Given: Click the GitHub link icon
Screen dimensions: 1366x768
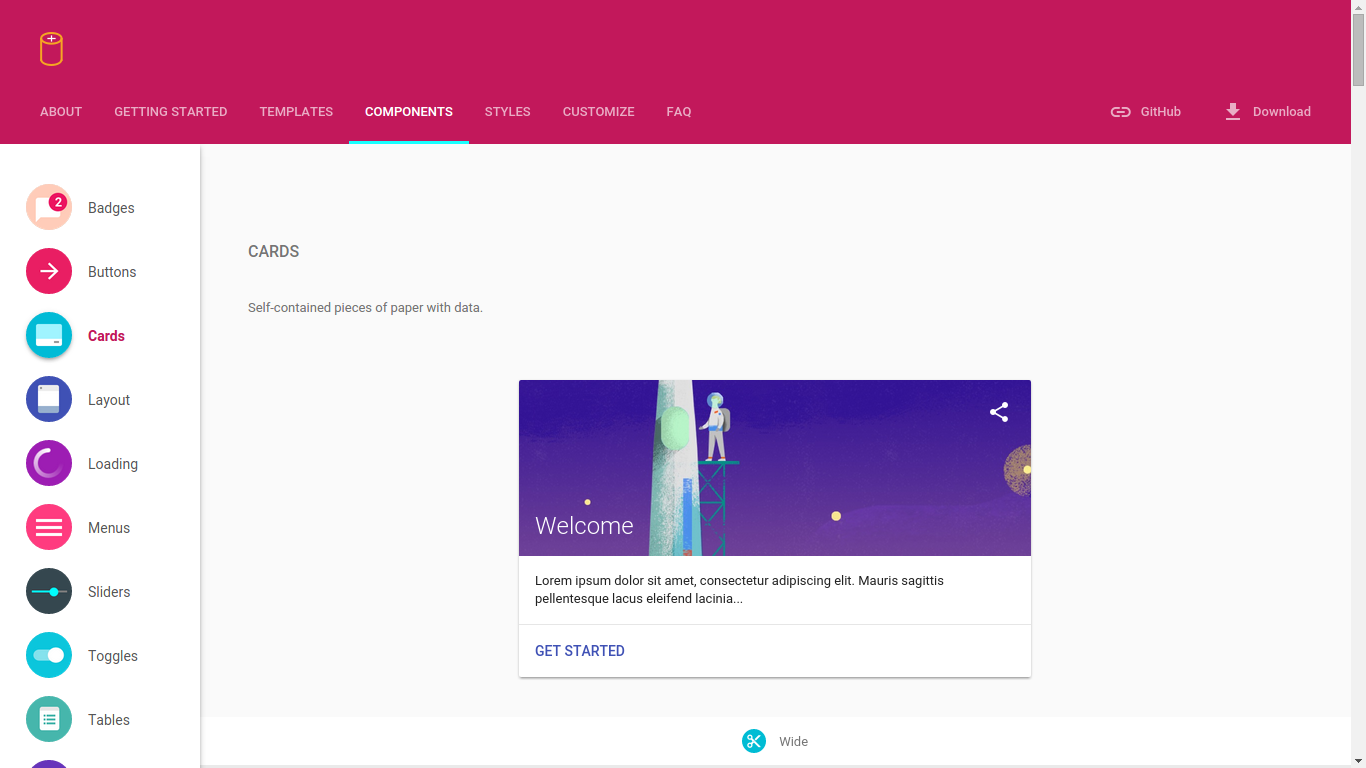Looking at the screenshot, I should click(1121, 112).
